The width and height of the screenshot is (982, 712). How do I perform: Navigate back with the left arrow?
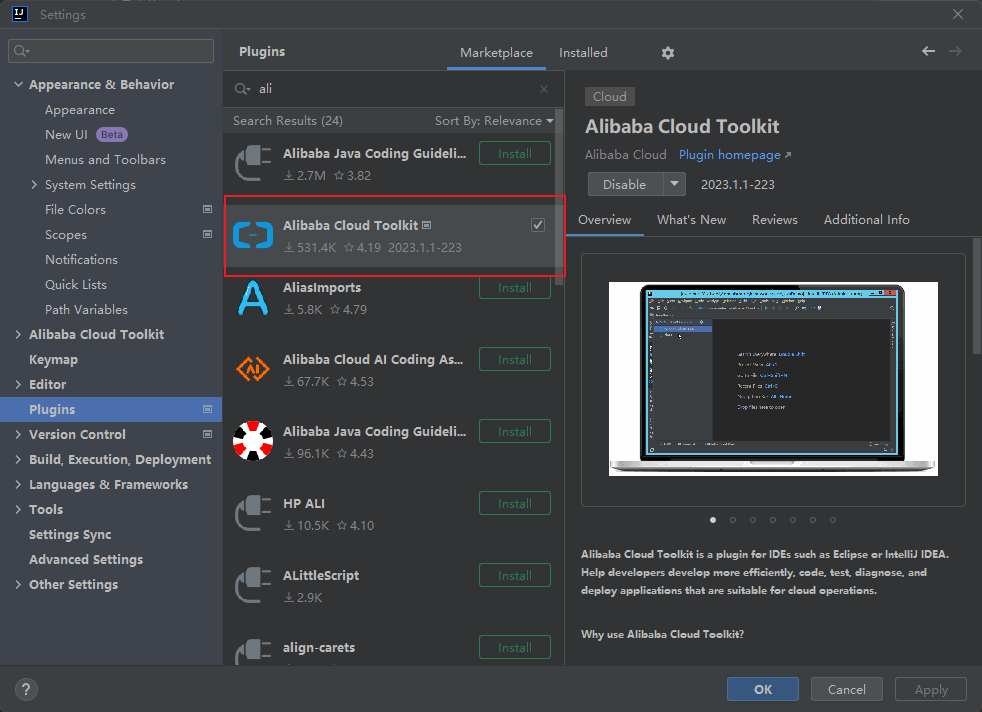click(928, 51)
